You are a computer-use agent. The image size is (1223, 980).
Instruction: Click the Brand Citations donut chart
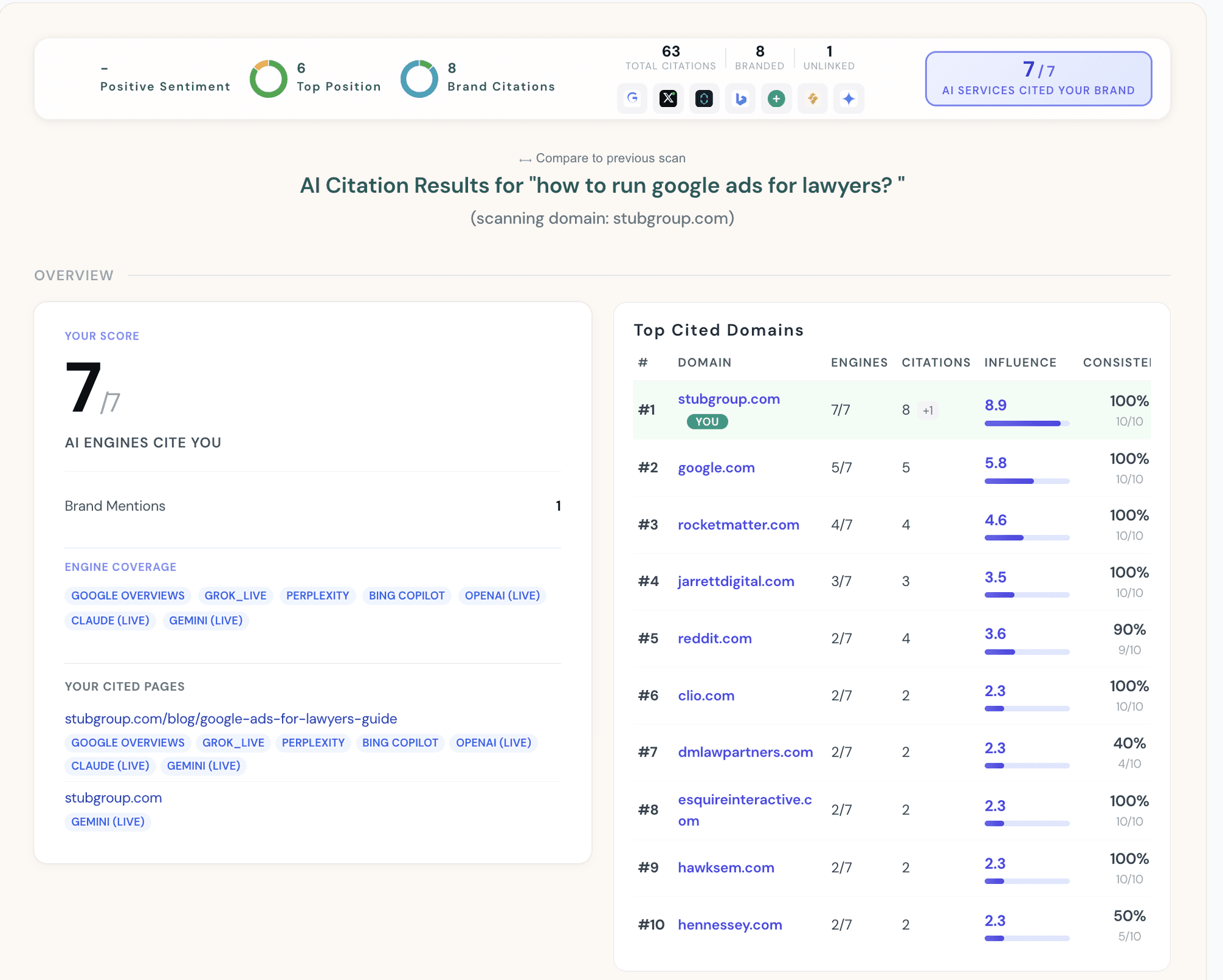click(419, 78)
